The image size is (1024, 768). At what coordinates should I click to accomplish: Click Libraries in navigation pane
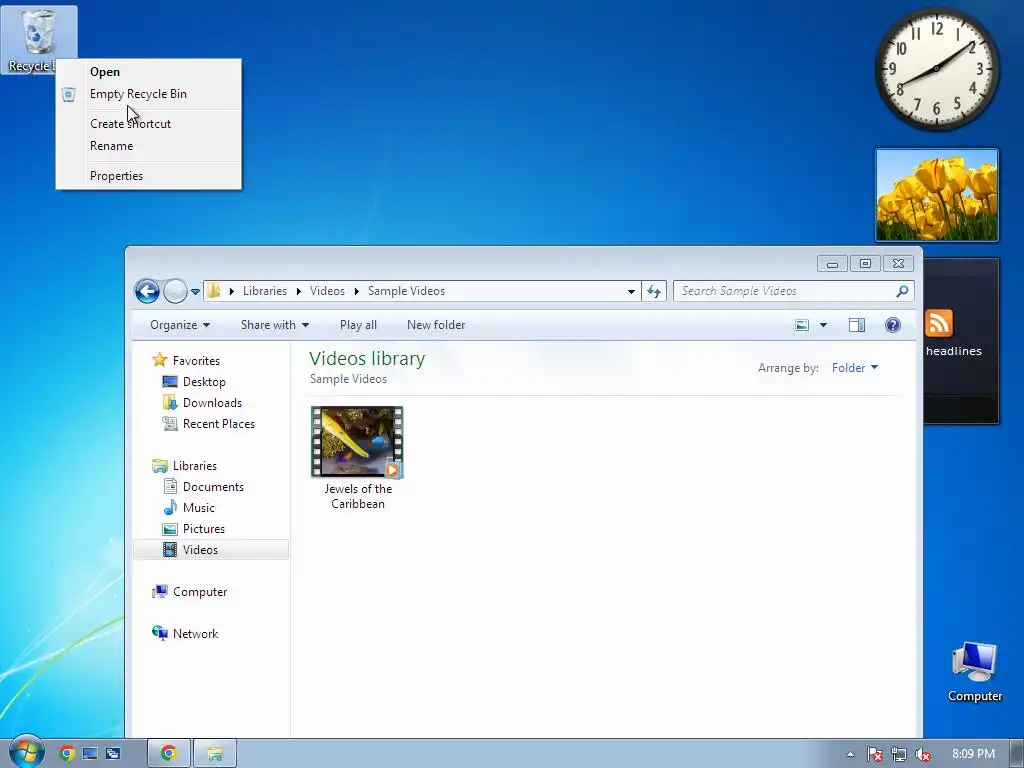pos(195,466)
